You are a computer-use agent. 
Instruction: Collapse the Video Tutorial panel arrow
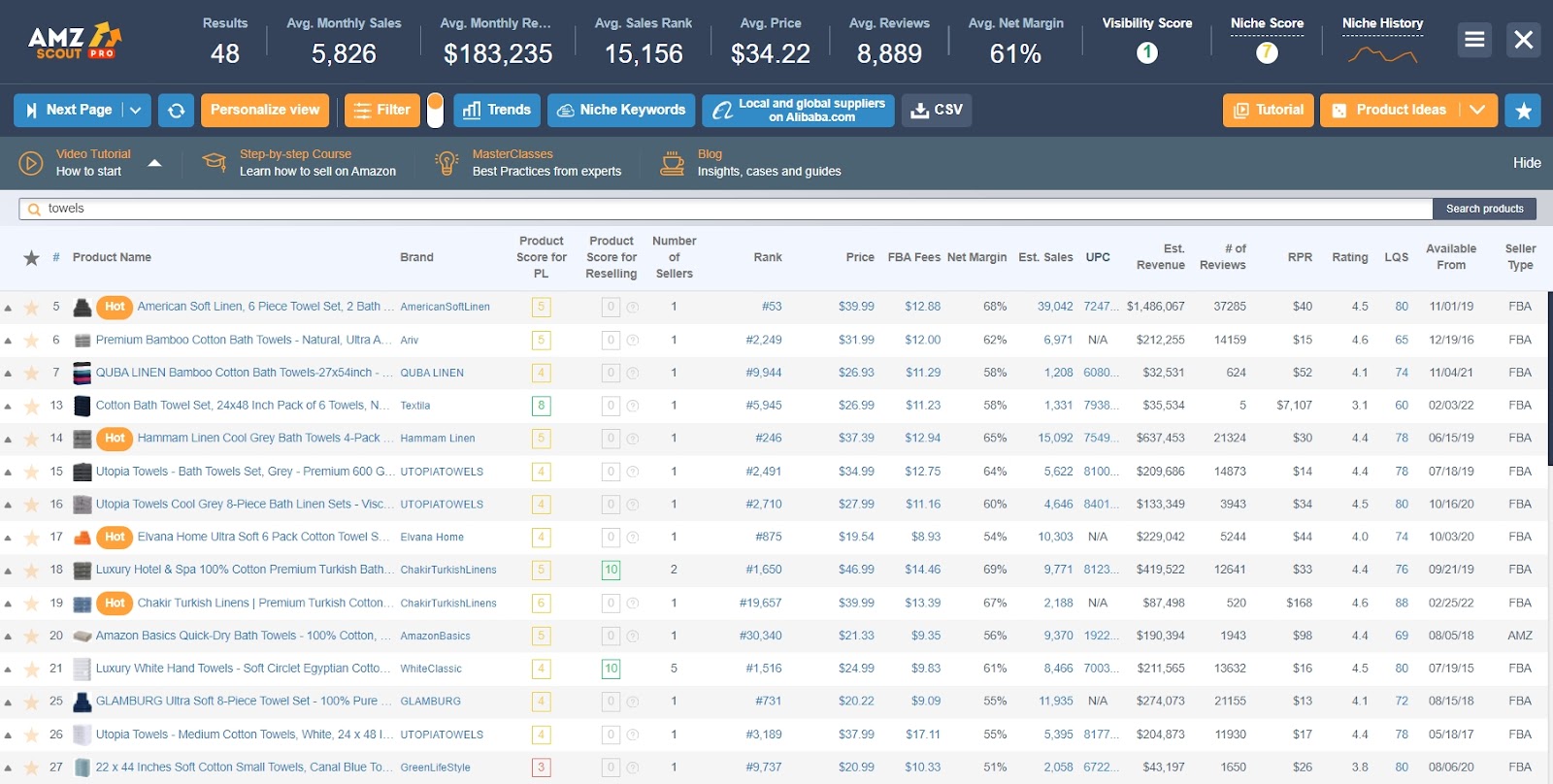154,163
